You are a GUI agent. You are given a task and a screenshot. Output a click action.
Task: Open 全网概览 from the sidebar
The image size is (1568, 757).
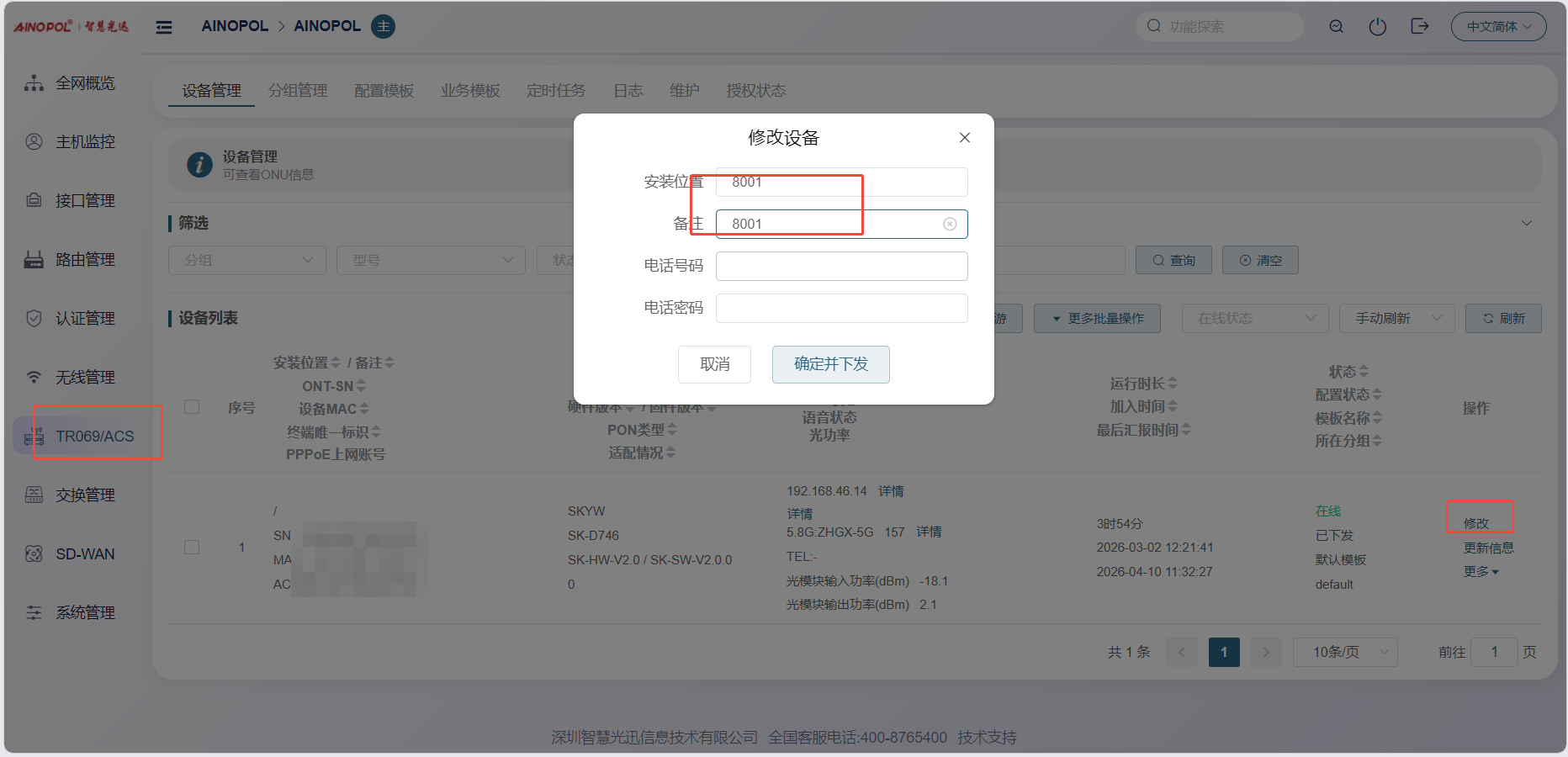[x=84, y=83]
